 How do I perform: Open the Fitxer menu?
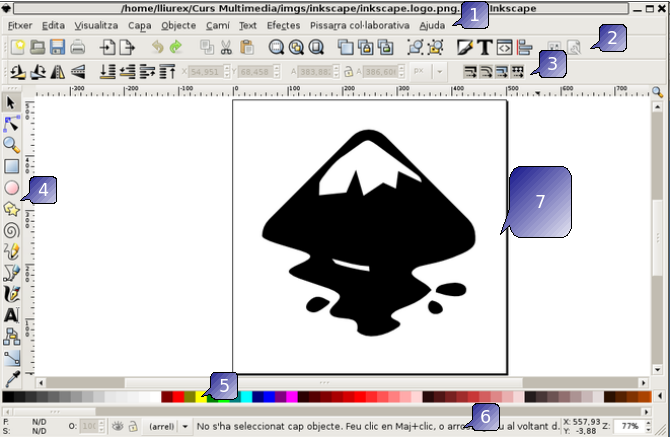click(x=19, y=24)
